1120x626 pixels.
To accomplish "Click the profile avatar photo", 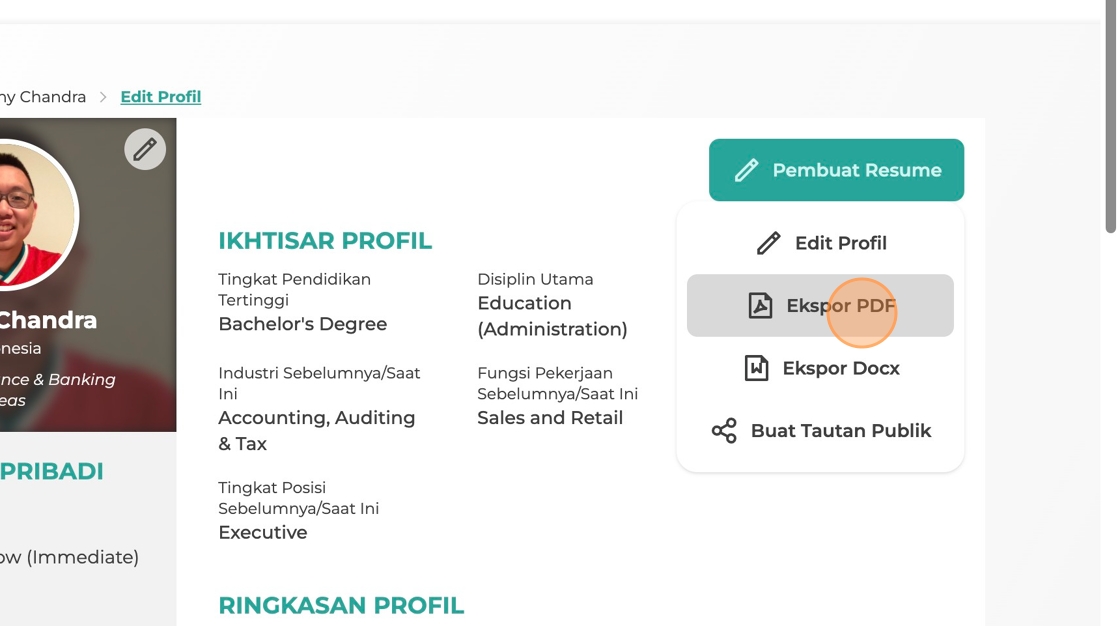I will click(36, 215).
